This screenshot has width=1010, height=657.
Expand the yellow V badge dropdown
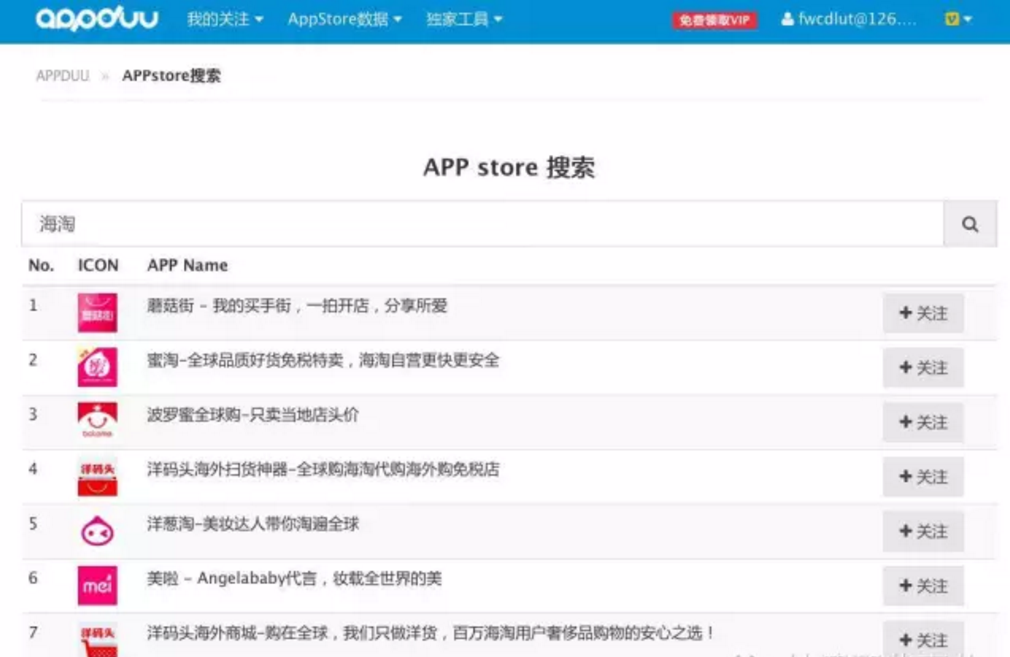958,19
